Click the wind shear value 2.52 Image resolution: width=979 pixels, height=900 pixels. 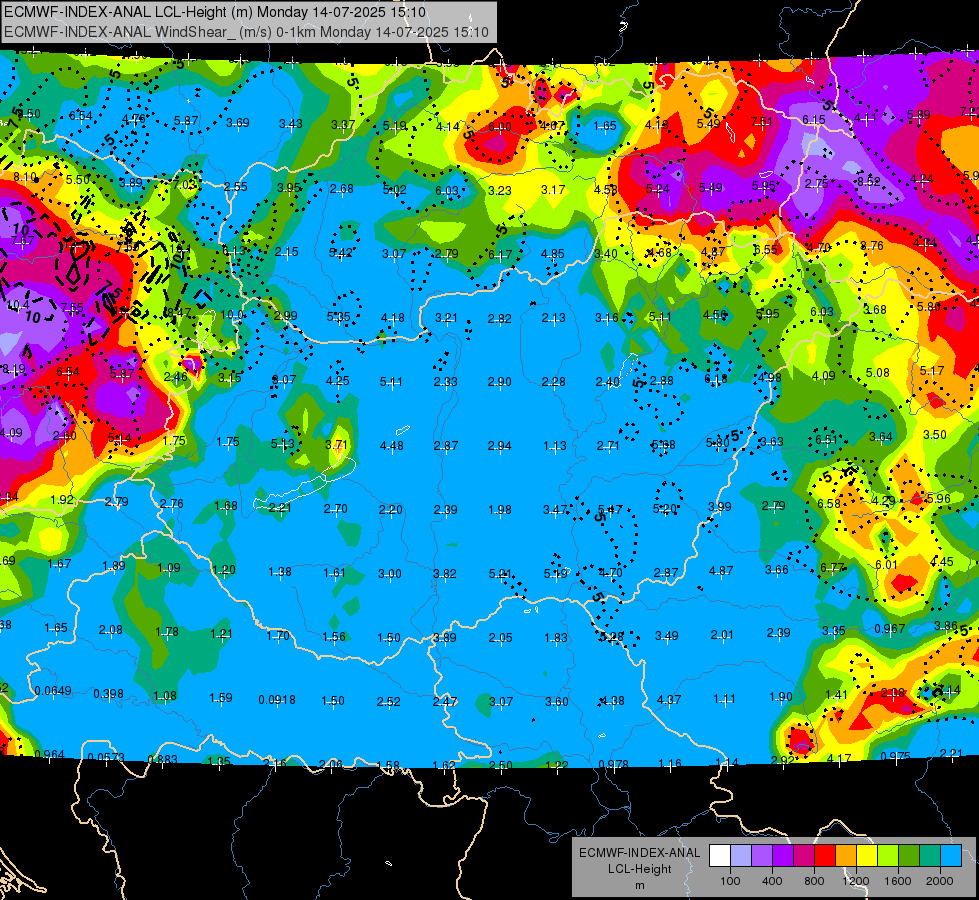click(388, 701)
